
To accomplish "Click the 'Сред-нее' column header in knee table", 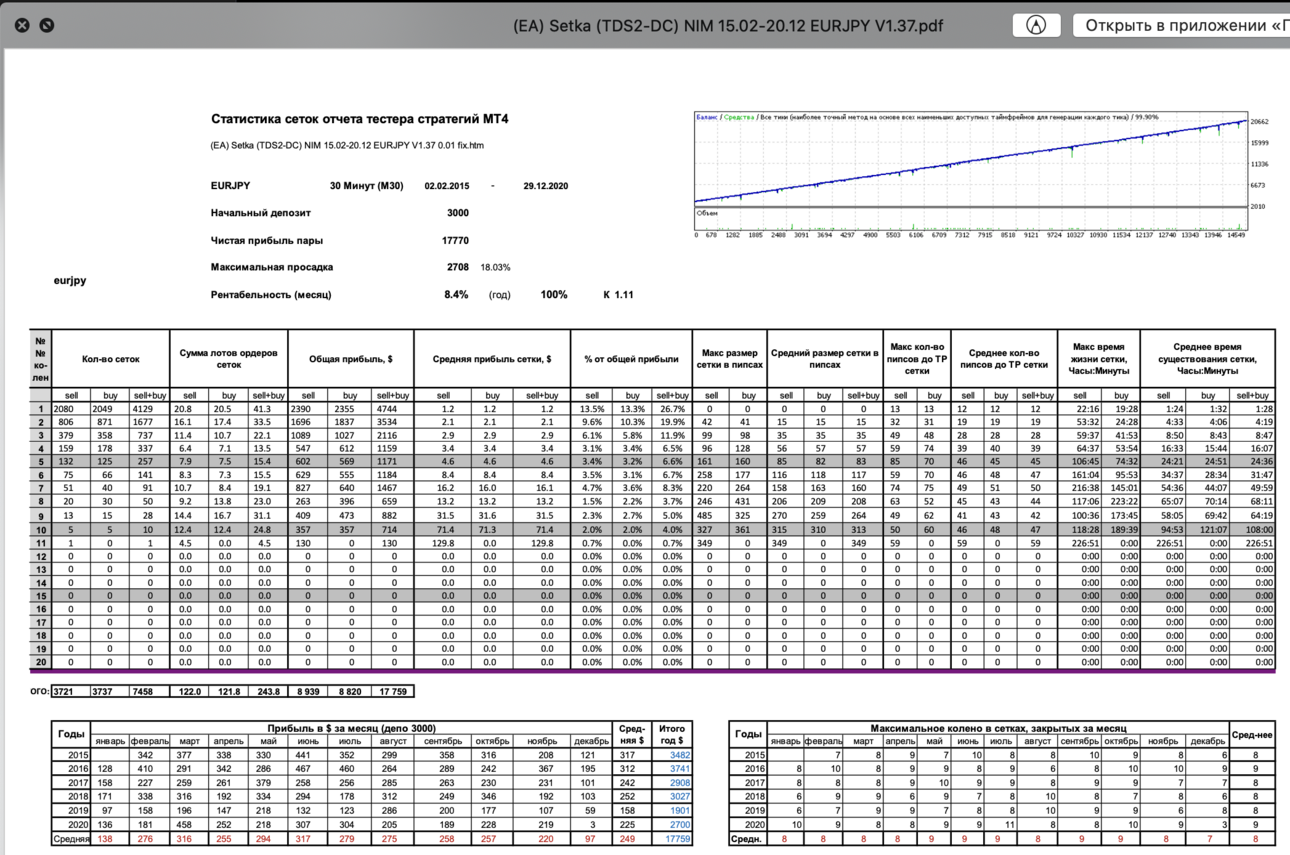I will 1252,734.
